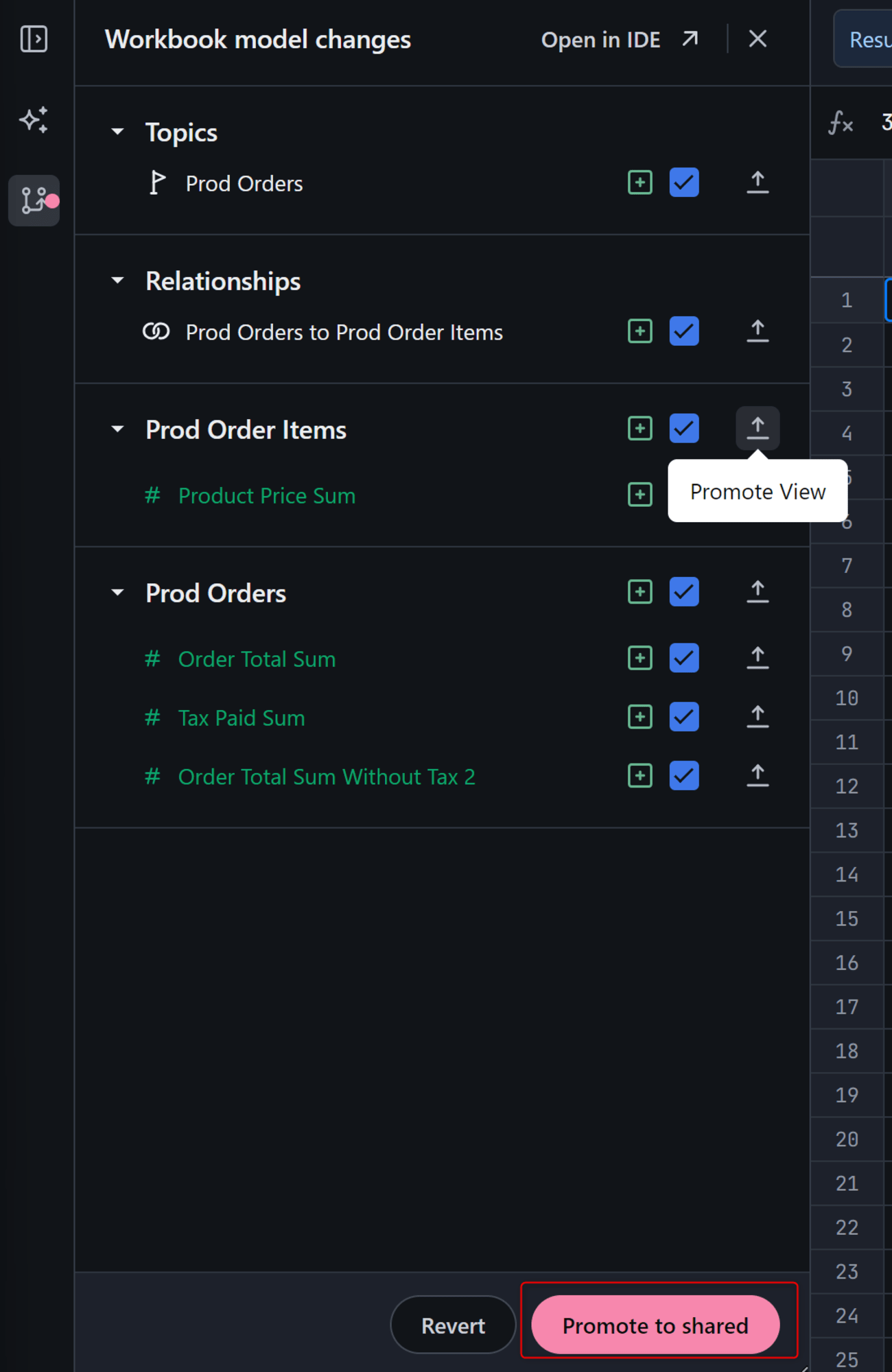Collapse the Prod Orders view section
The width and height of the screenshot is (892, 1372).
[117, 593]
